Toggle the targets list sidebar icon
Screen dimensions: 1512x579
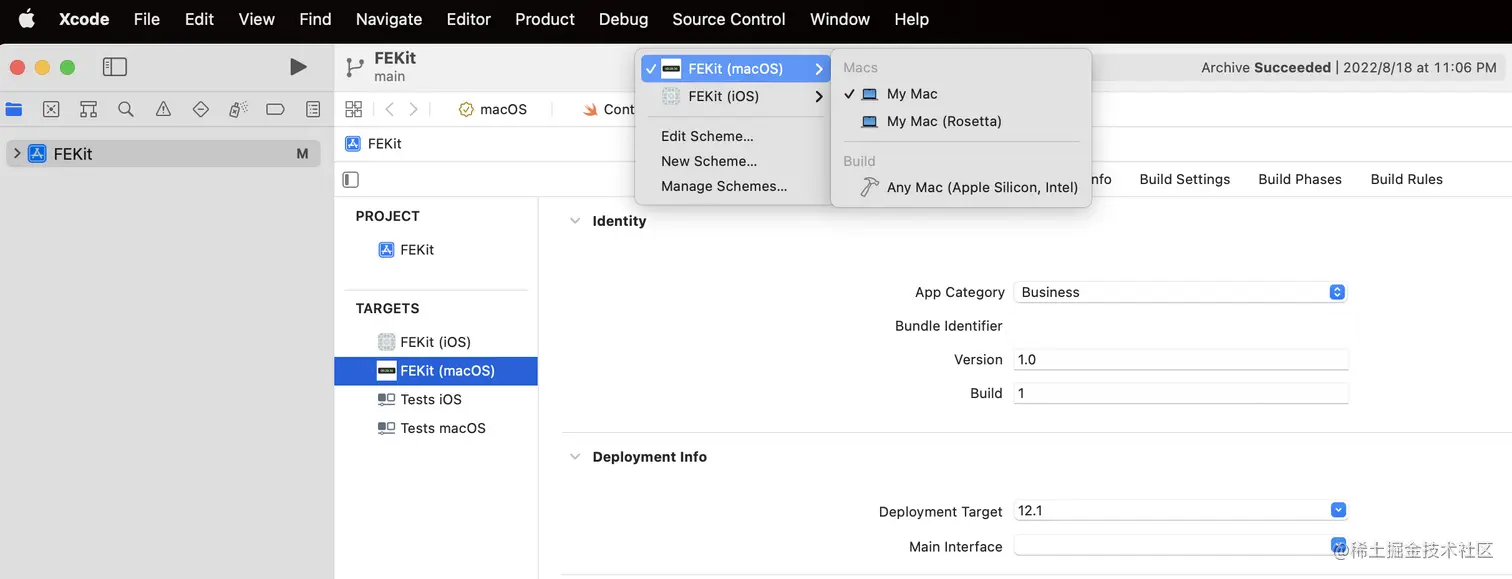[350, 180]
